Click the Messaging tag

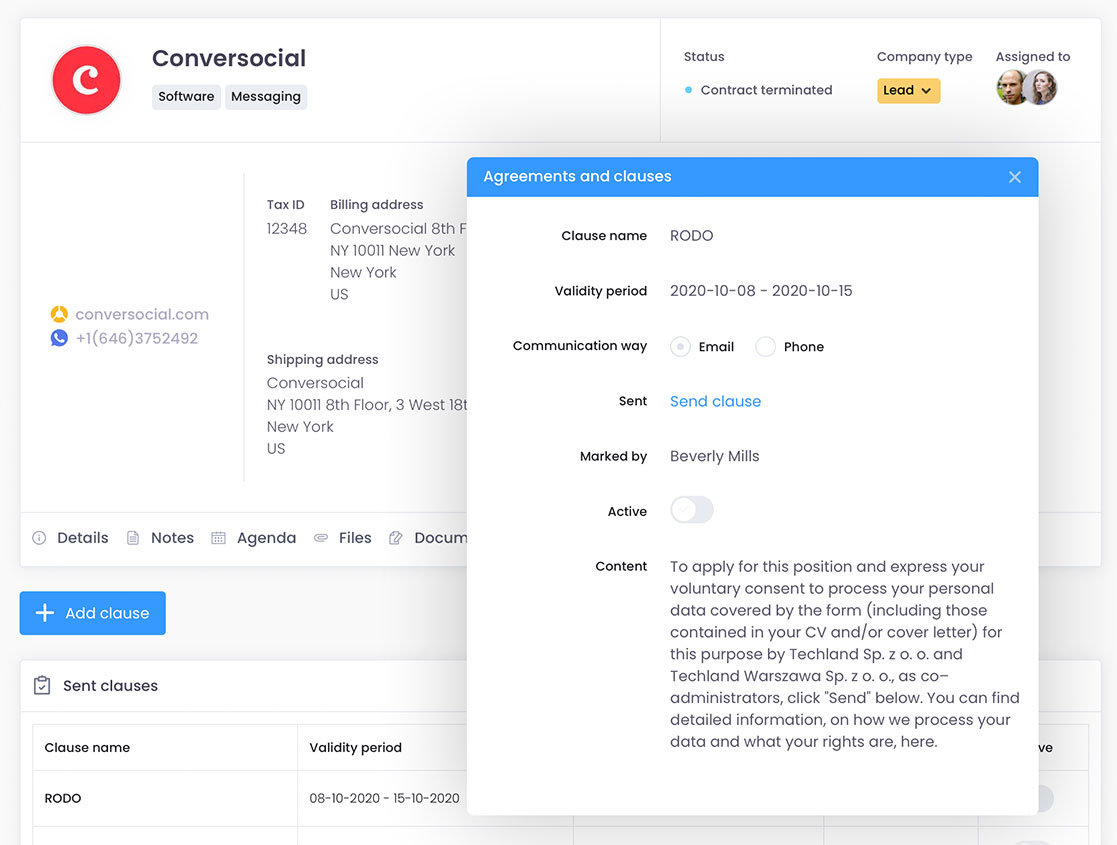click(x=266, y=96)
